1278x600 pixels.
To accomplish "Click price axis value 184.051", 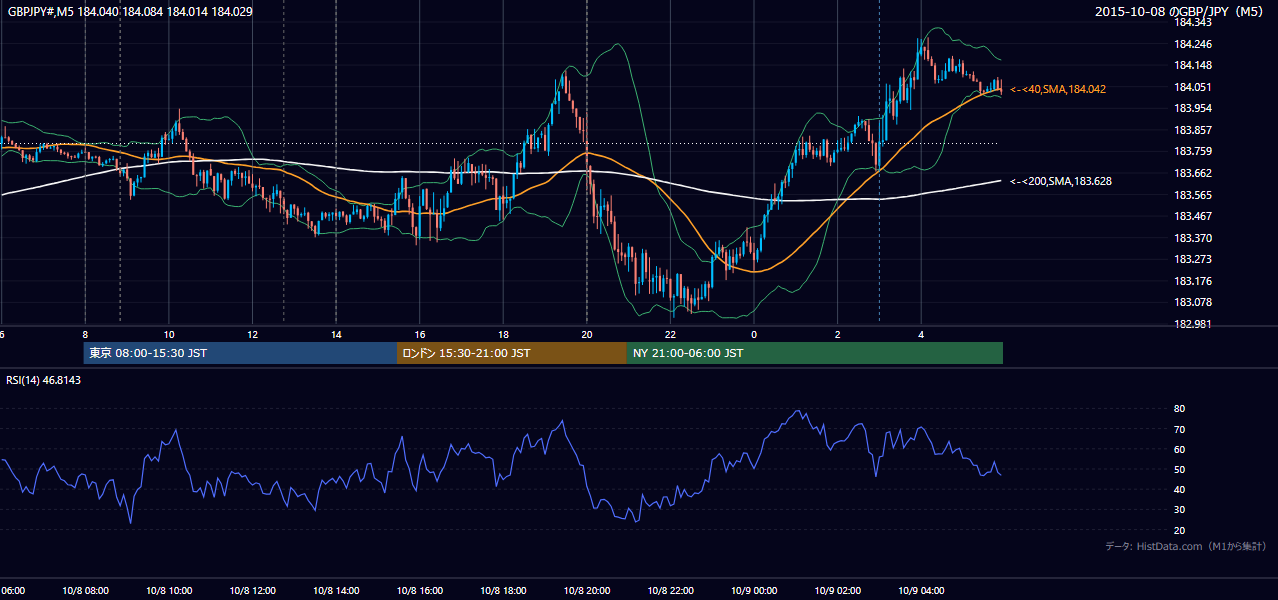I will click(x=1192, y=87).
